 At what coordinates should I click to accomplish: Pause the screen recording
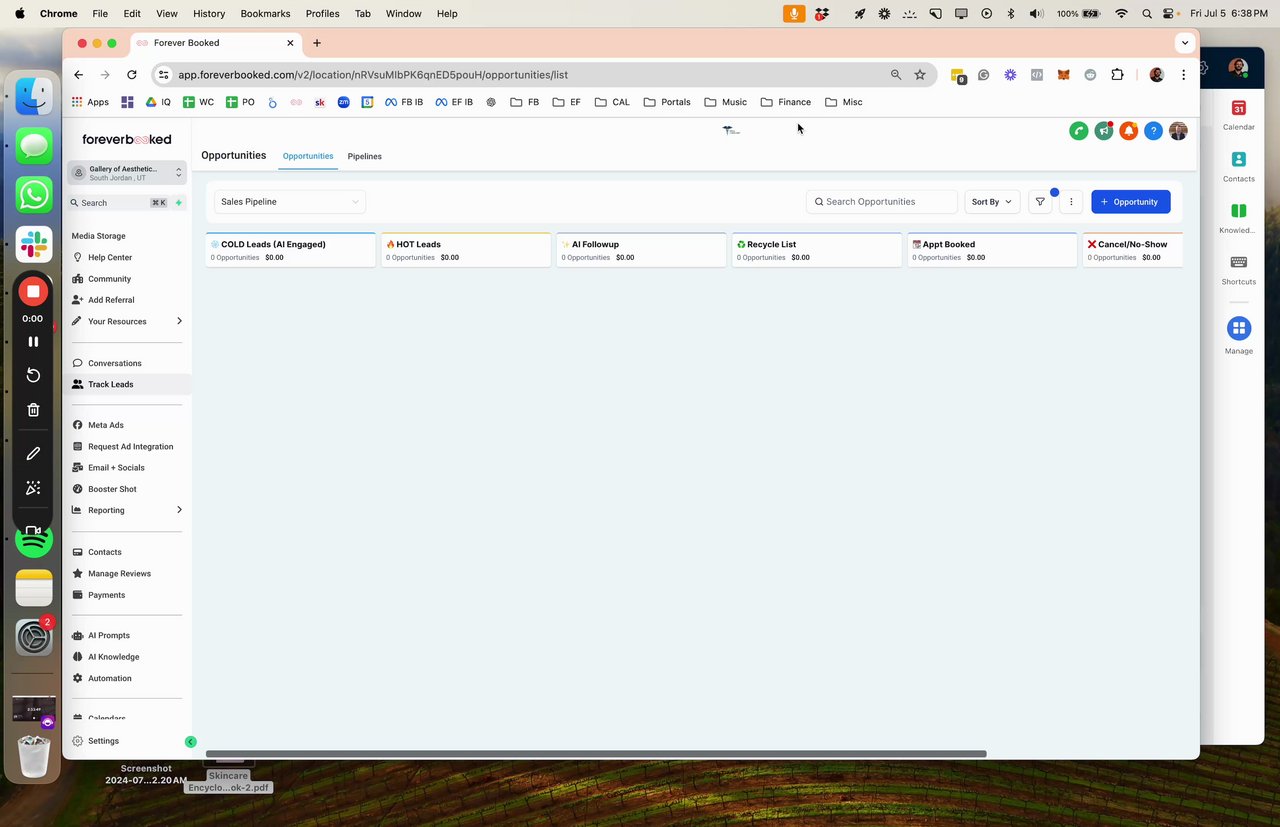pyautogui.click(x=33, y=342)
